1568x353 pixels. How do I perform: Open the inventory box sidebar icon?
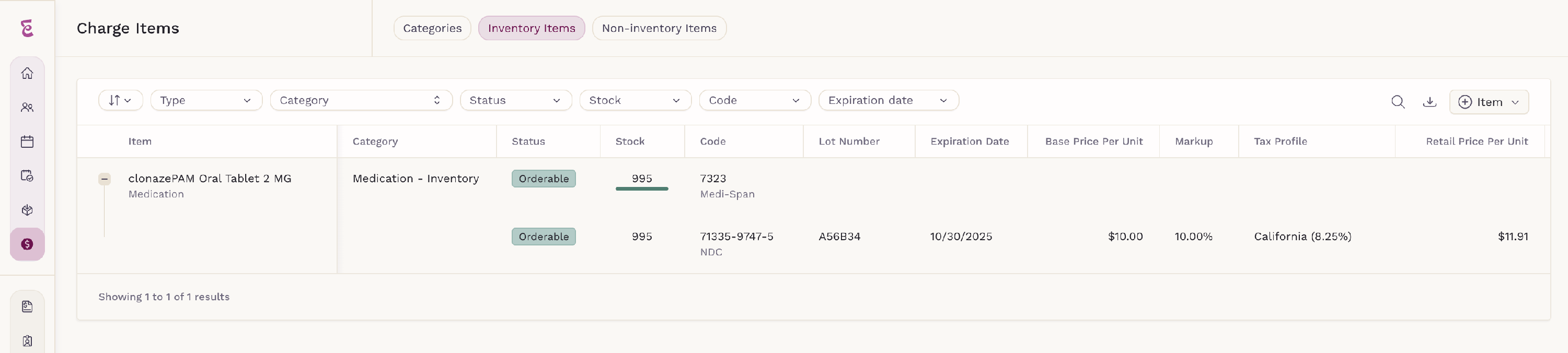pos(27,210)
